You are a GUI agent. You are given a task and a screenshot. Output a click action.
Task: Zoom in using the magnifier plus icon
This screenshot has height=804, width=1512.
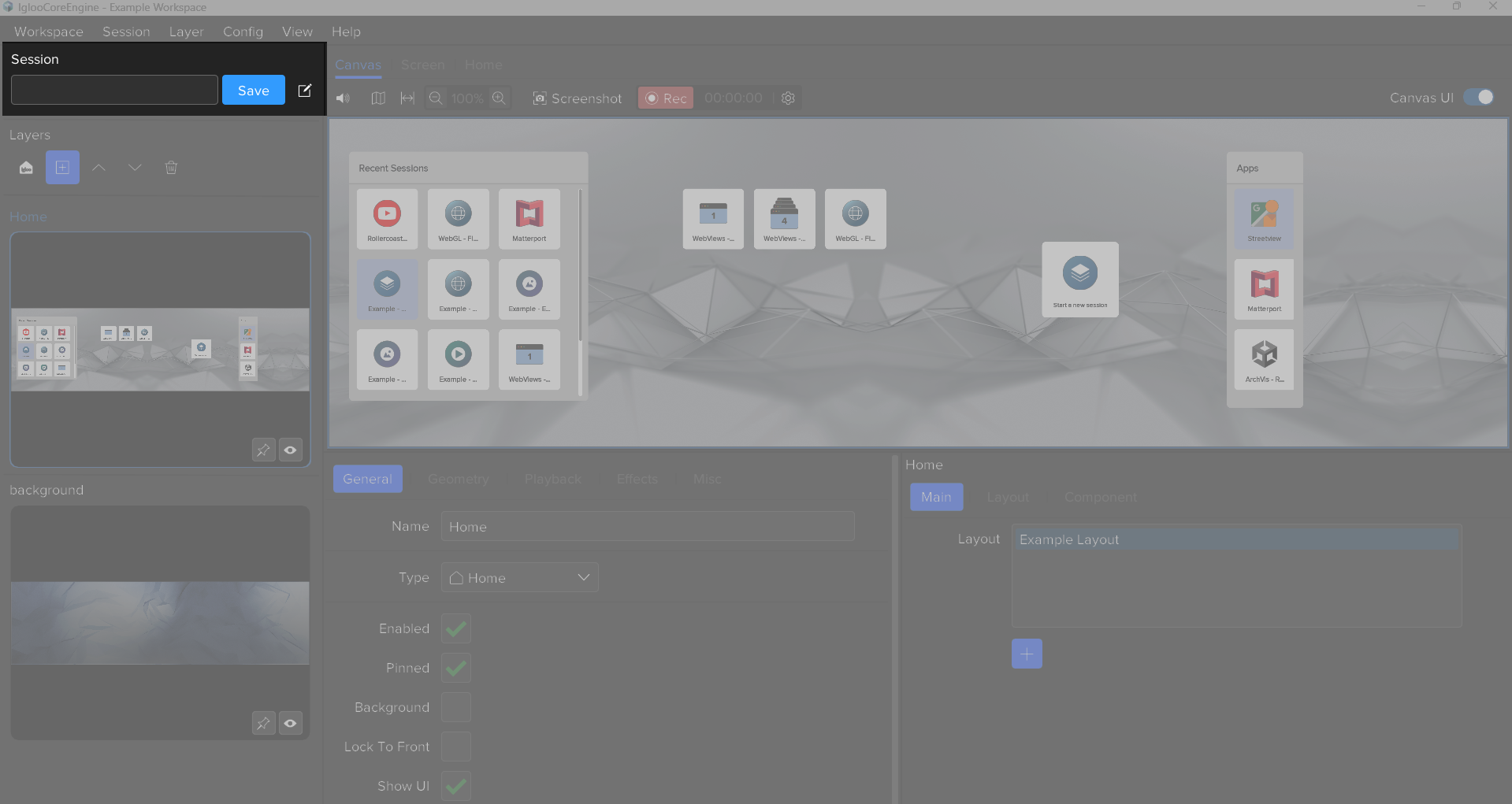[499, 98]
